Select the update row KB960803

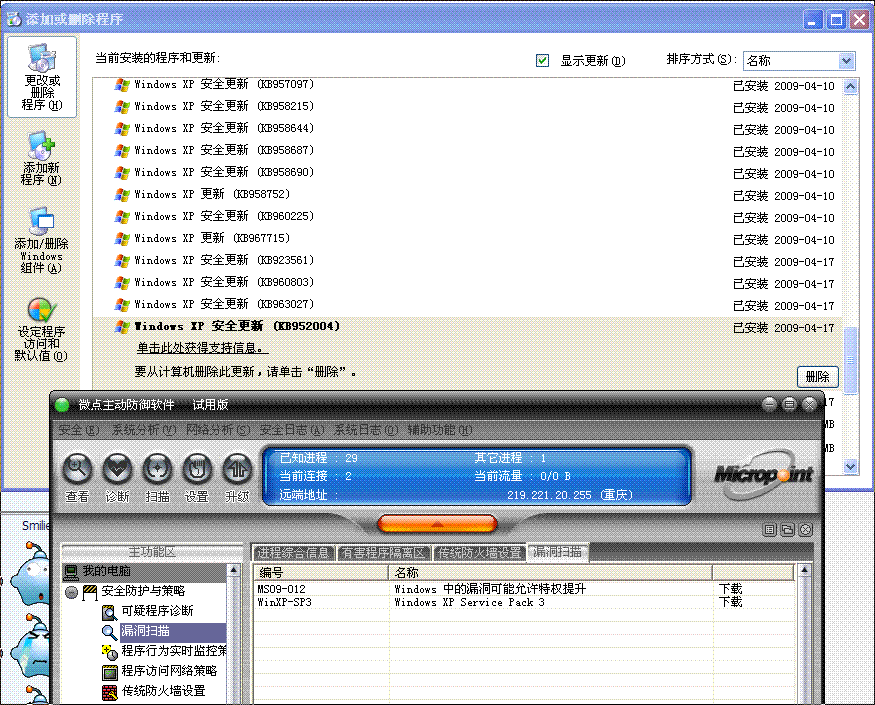pos(468,283)
